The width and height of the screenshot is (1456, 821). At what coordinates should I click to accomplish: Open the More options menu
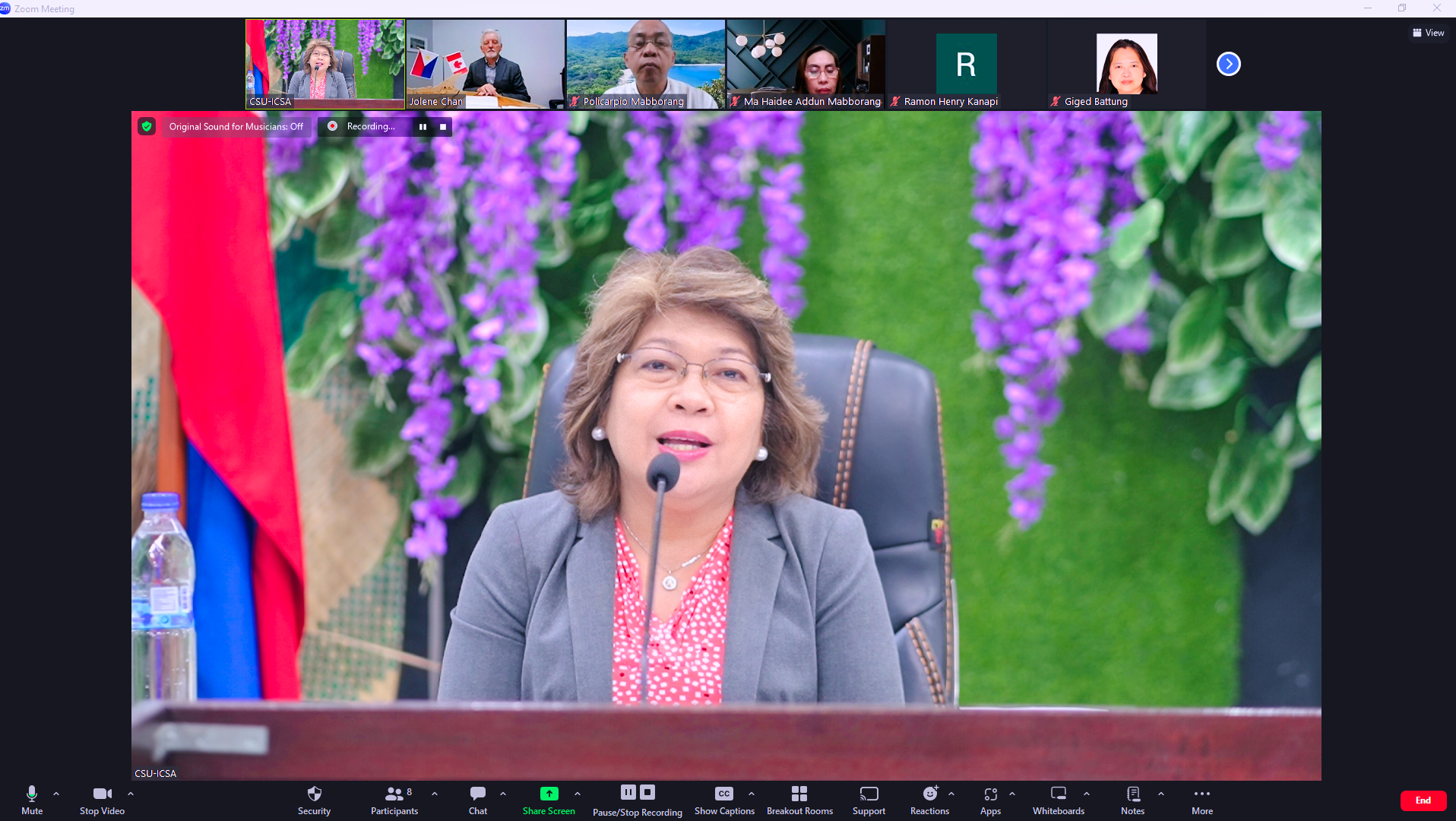click(1201, 800)
